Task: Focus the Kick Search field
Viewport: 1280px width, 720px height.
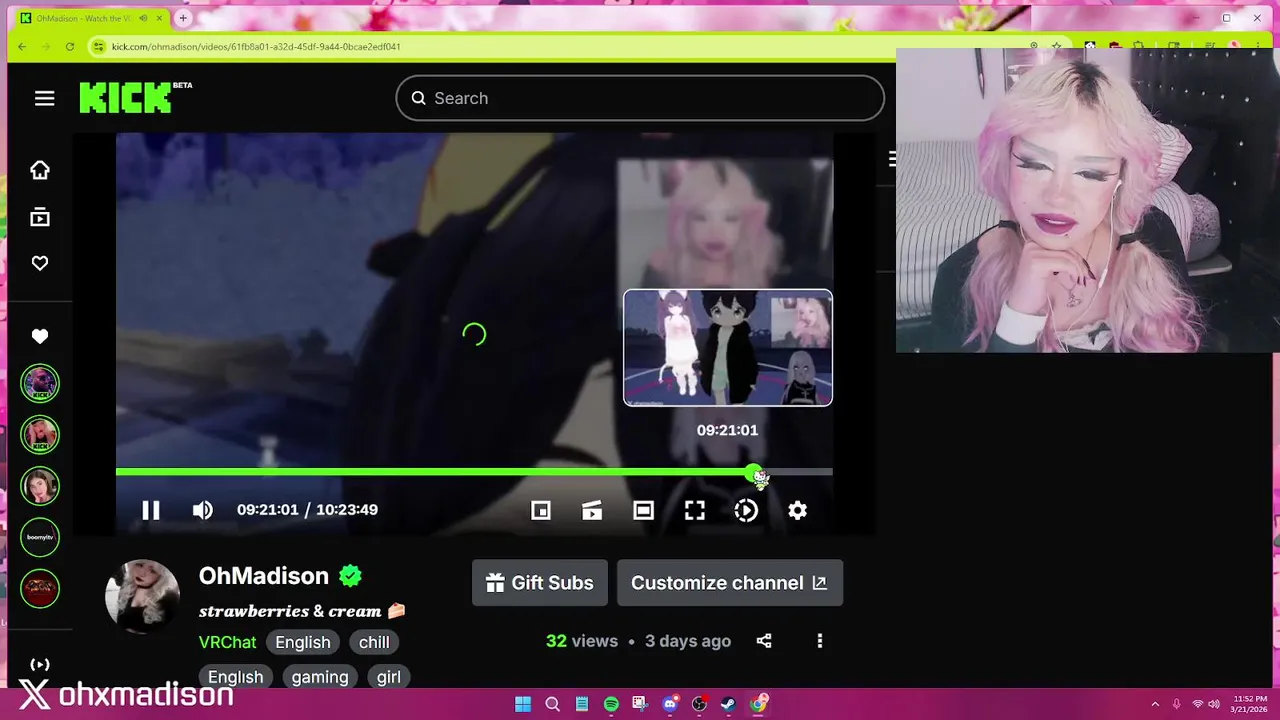Action: [640, 98]
